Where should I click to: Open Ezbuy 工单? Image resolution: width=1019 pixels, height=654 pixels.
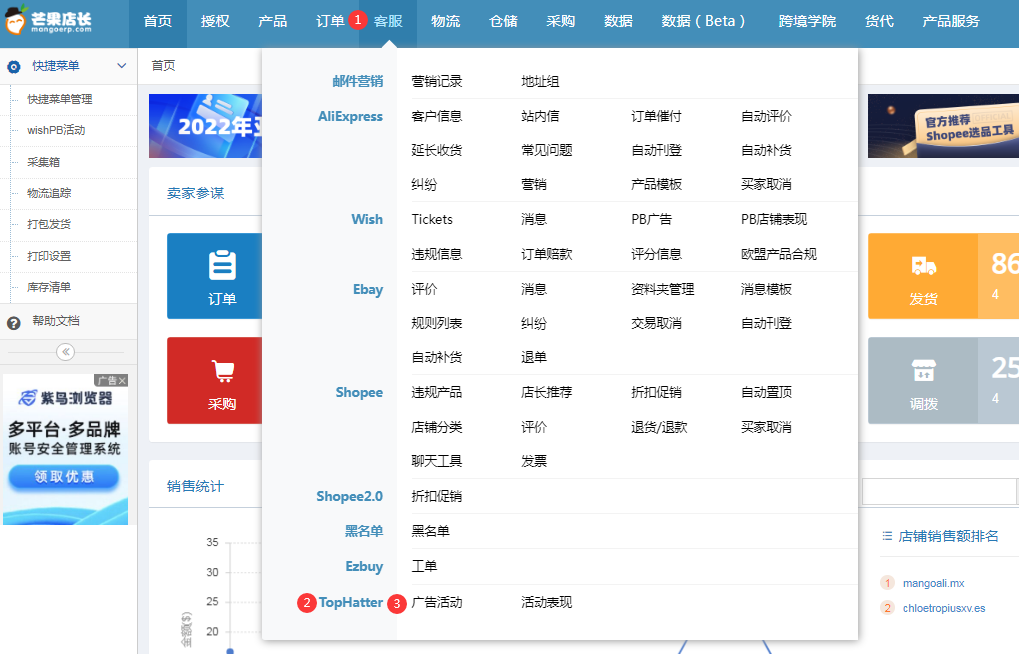424,566
